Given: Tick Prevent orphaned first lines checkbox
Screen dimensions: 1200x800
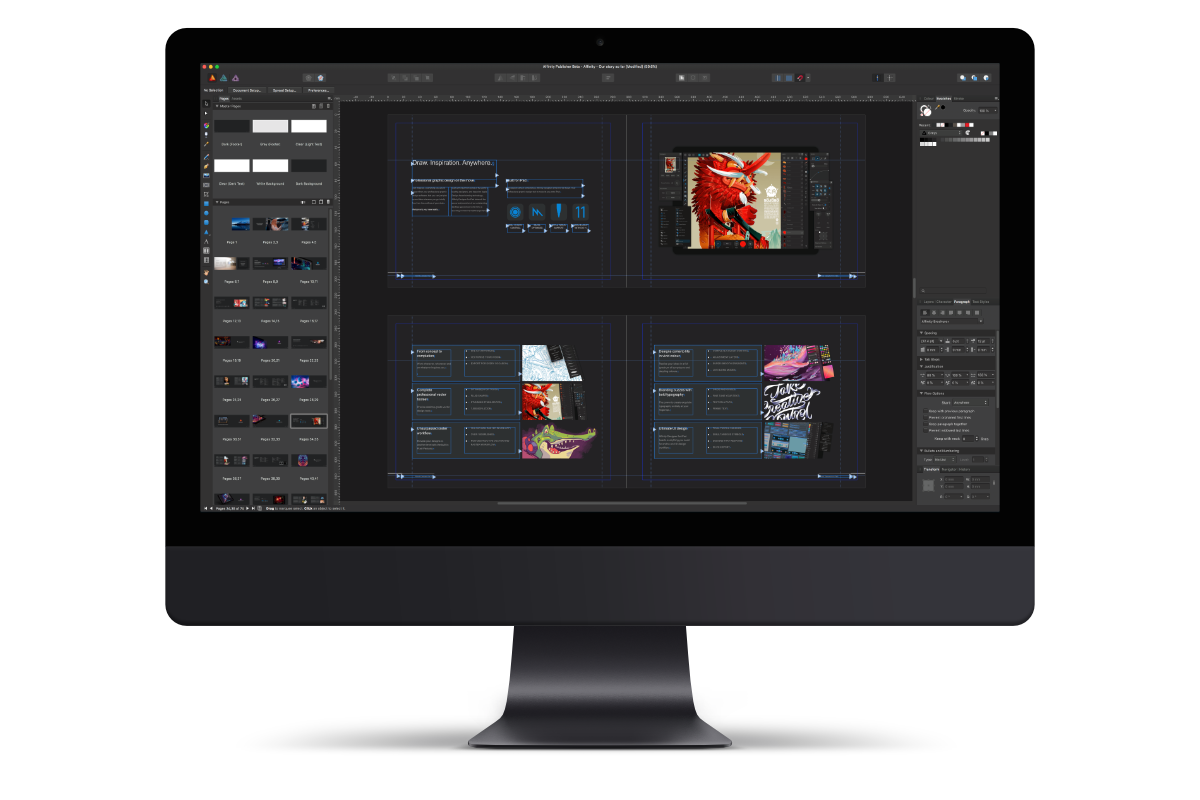Looking at the screenshot, I should [925, 417].
